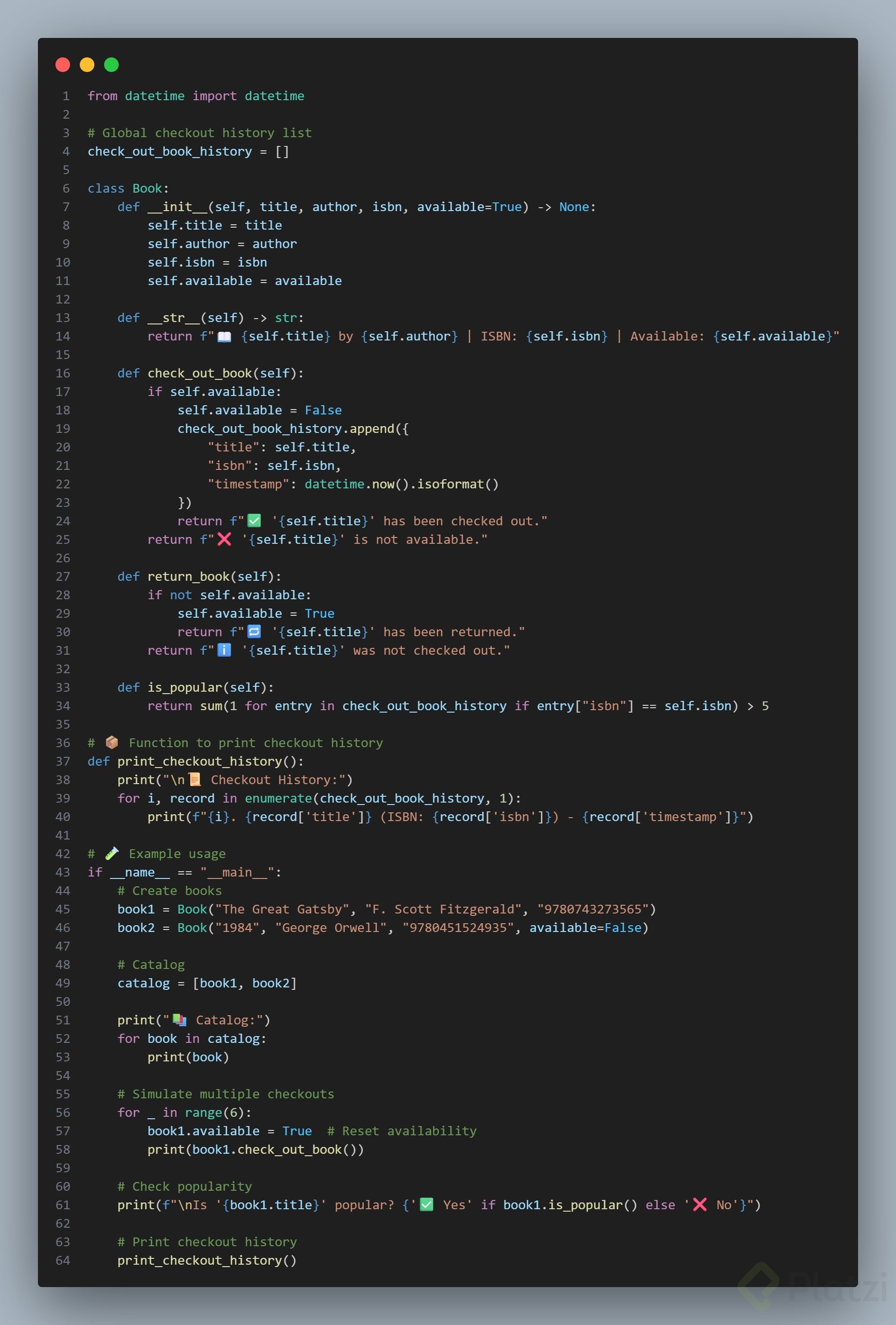
Task: Click '"isbn": self.isbn,' dictionary entry
Action: 275,465
